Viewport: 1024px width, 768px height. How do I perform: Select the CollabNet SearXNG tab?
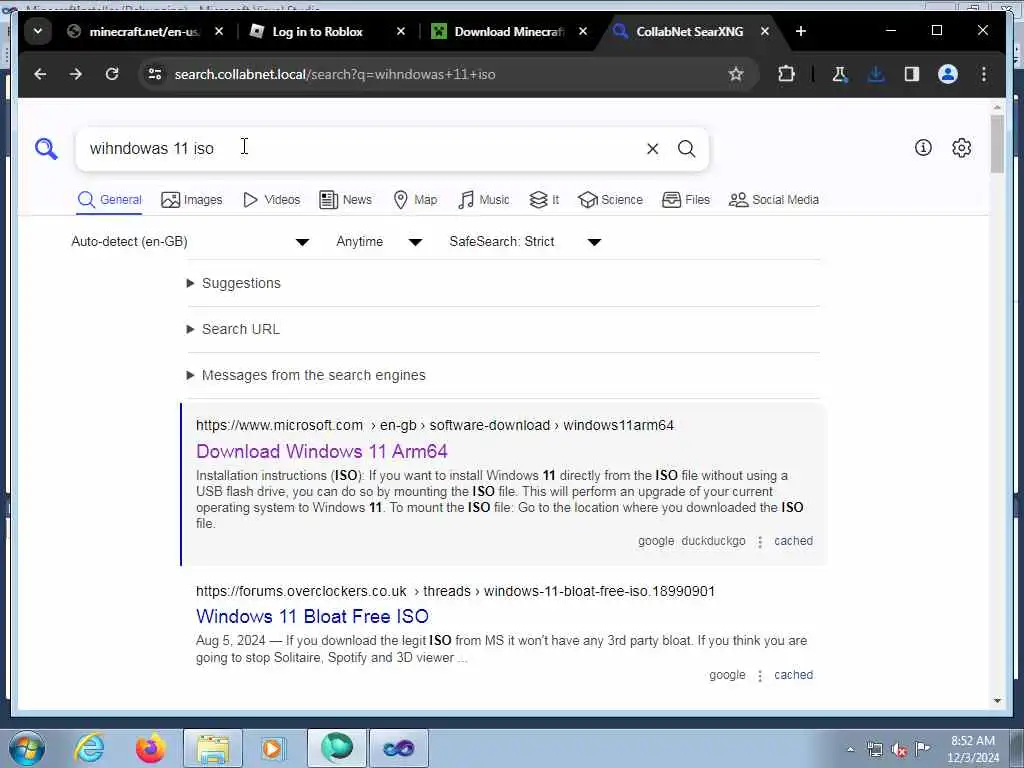coord(689,31)
